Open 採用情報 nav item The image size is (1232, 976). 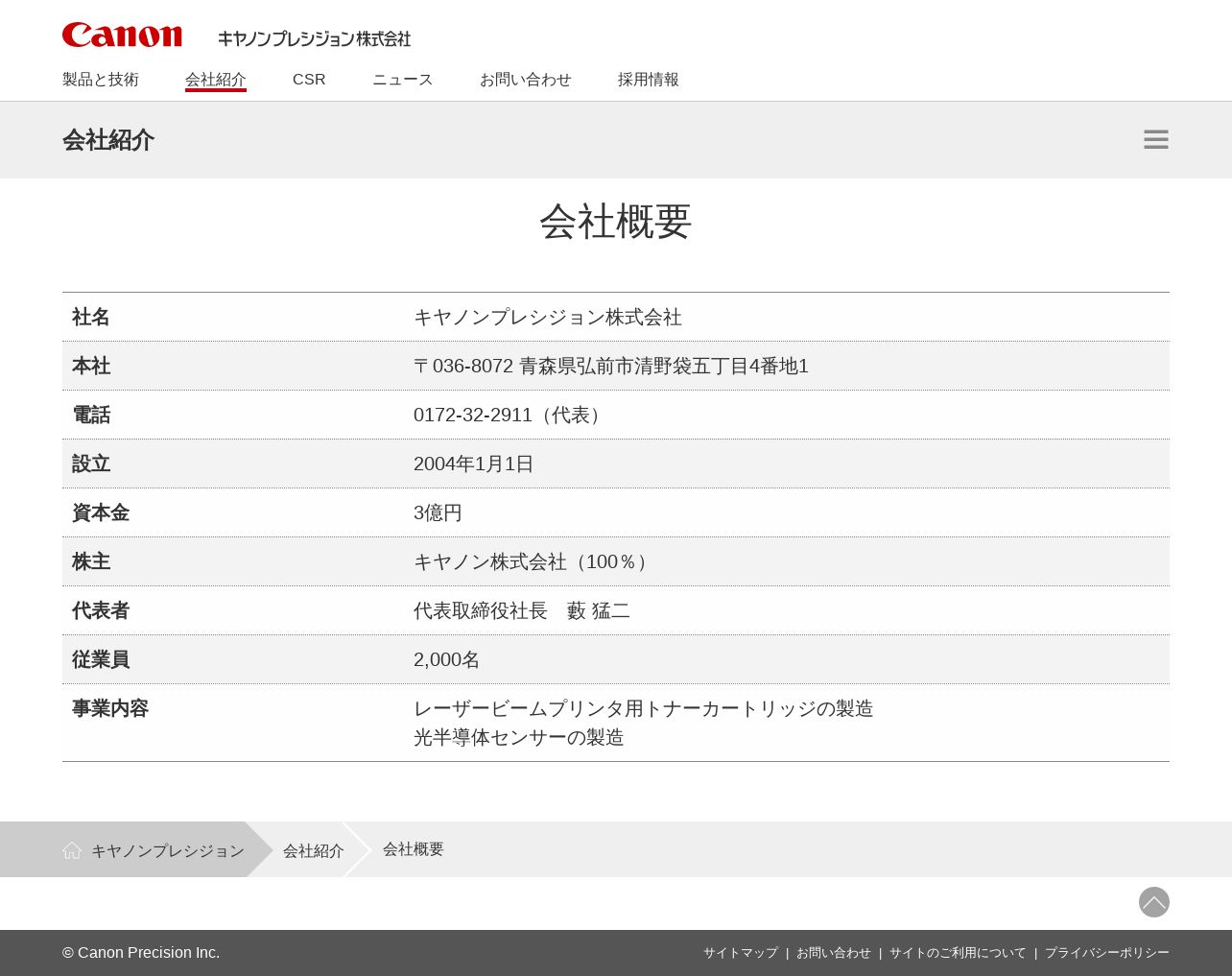649,80
